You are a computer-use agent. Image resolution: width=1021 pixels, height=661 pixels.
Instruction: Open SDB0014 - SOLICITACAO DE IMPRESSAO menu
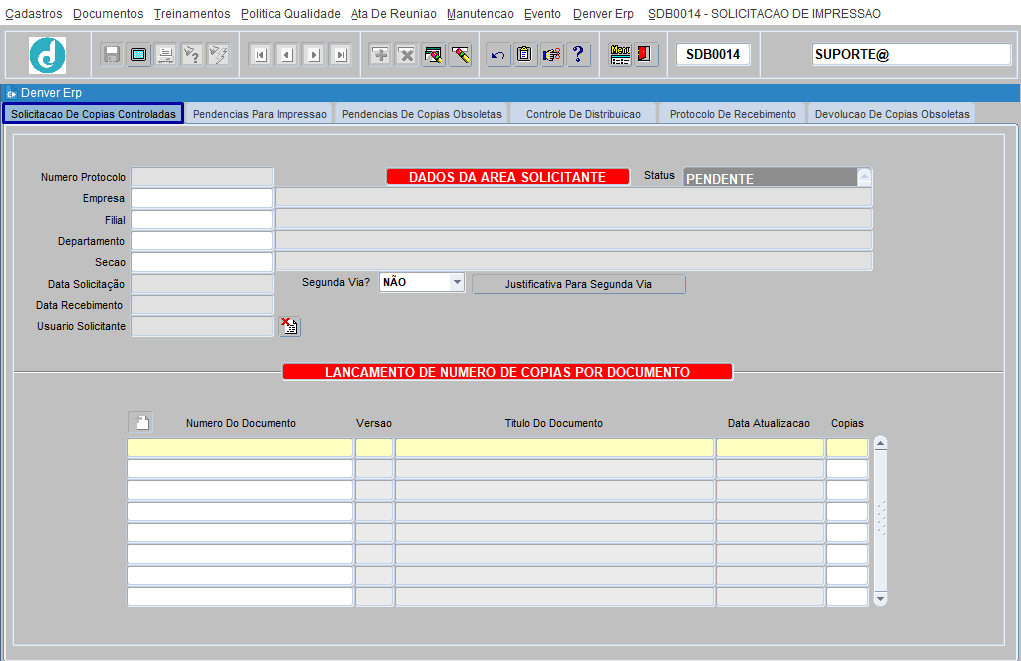click(764, 14)
